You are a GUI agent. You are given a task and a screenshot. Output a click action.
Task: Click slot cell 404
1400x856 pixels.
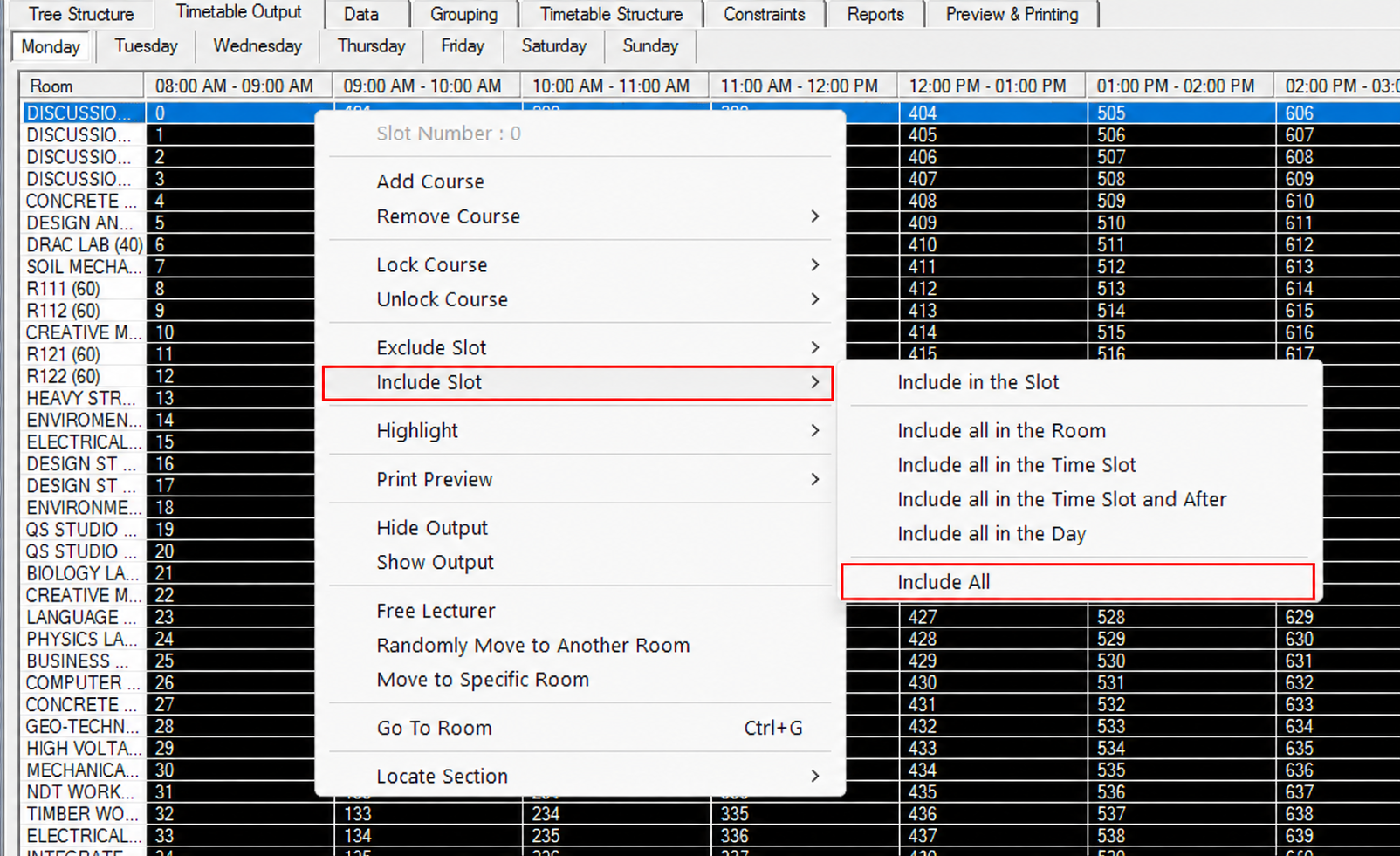click(x=993, y=113)
